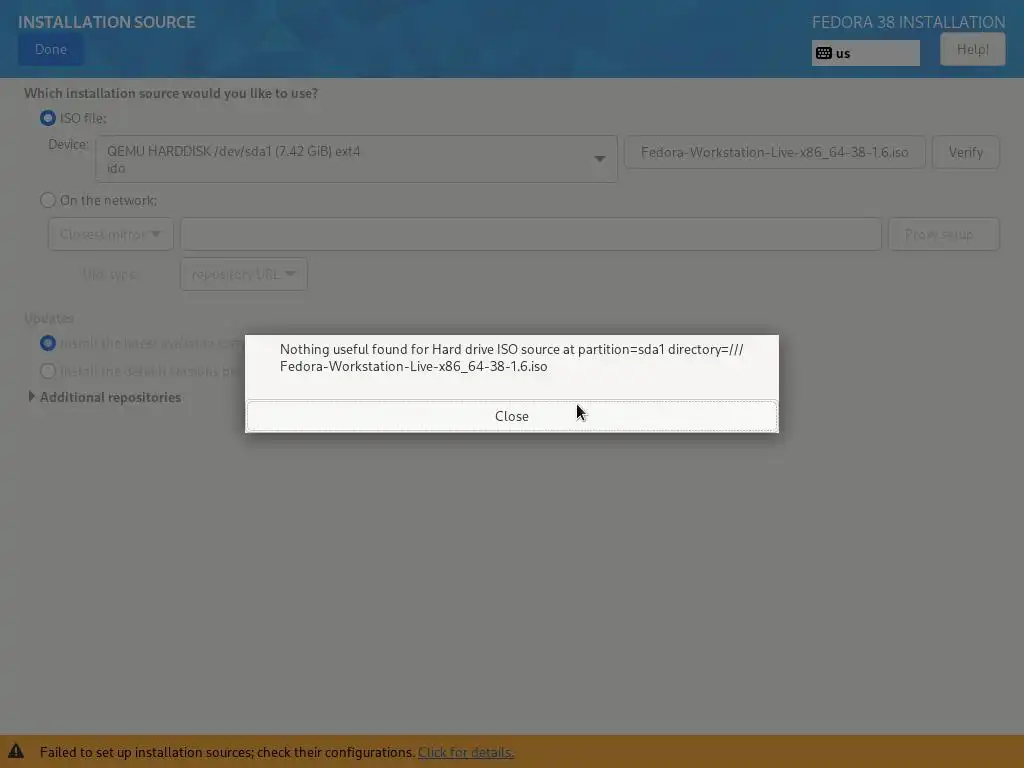Viewport: 1024px width, 768px height.
Task: Click the warning triangle icon in the status bar
Action: (16, 752)
